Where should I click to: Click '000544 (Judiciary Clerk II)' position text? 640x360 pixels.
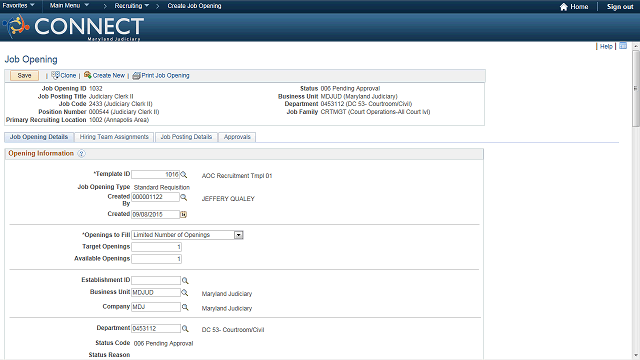pyautogui.click(x=124, y=112)
